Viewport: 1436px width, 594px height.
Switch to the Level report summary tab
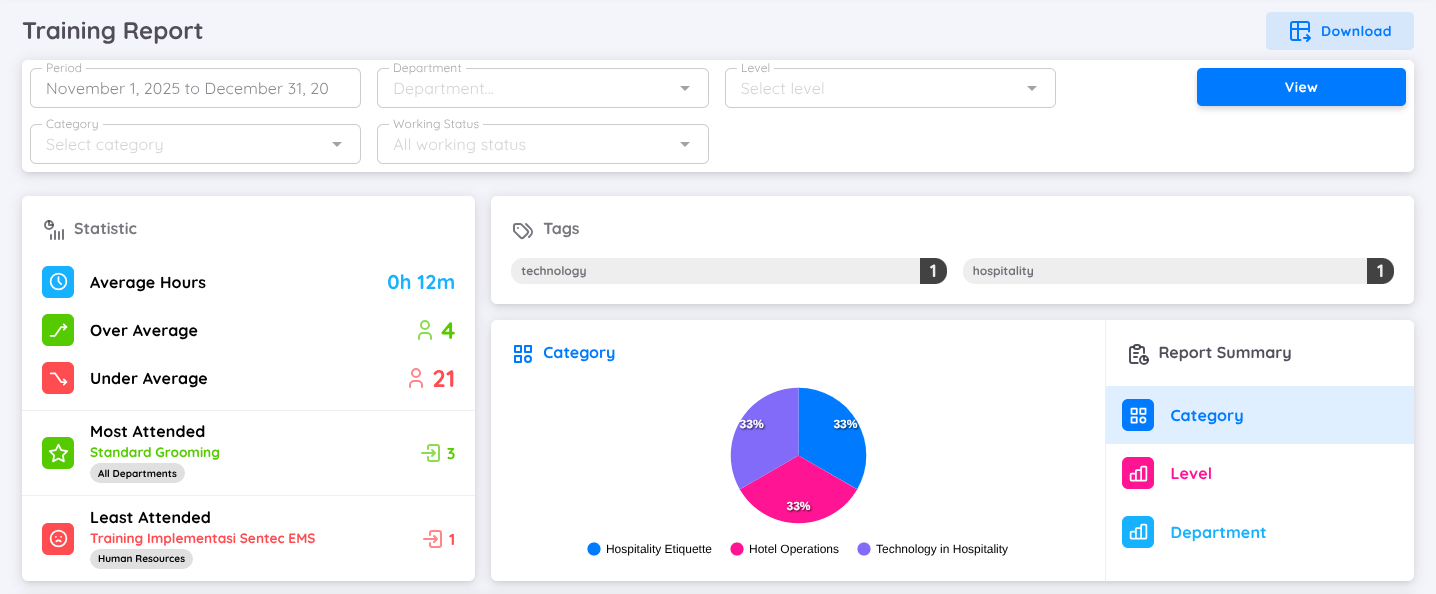tap(1191, 473)
